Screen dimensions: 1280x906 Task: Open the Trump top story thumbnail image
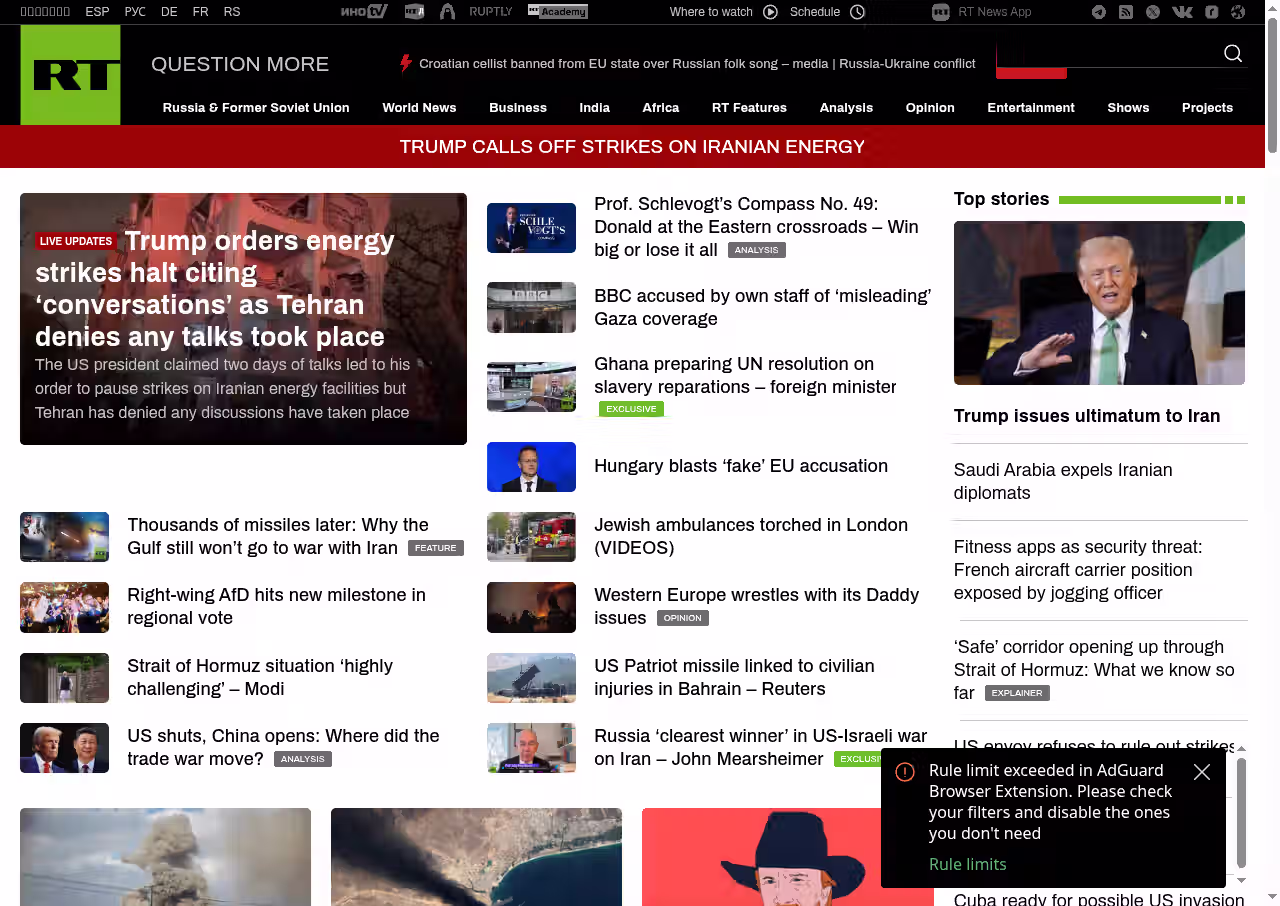pos(1099,303)
